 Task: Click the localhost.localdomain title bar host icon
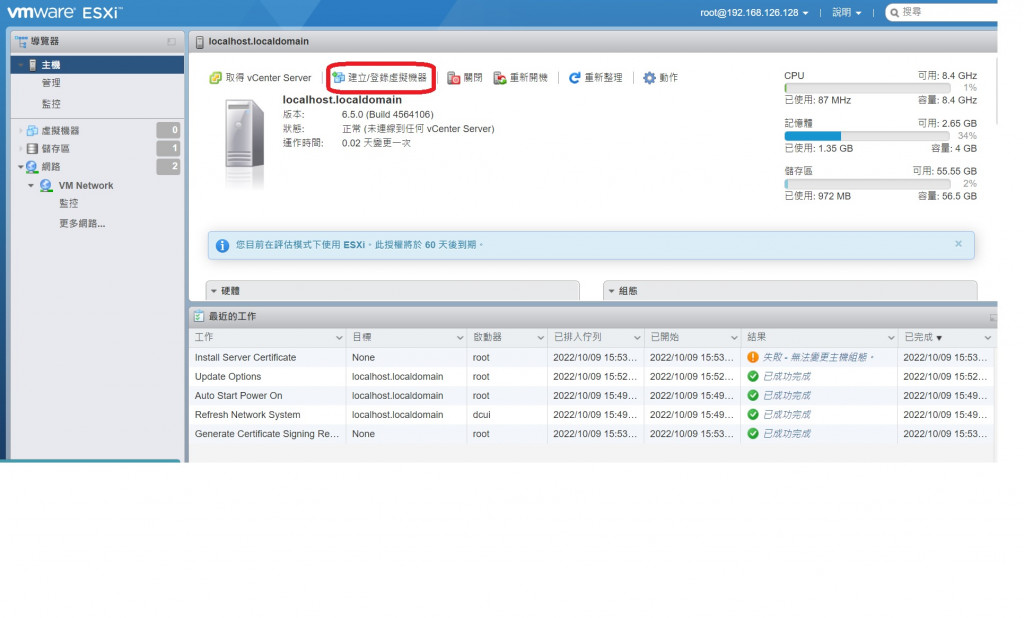(200, 42)
